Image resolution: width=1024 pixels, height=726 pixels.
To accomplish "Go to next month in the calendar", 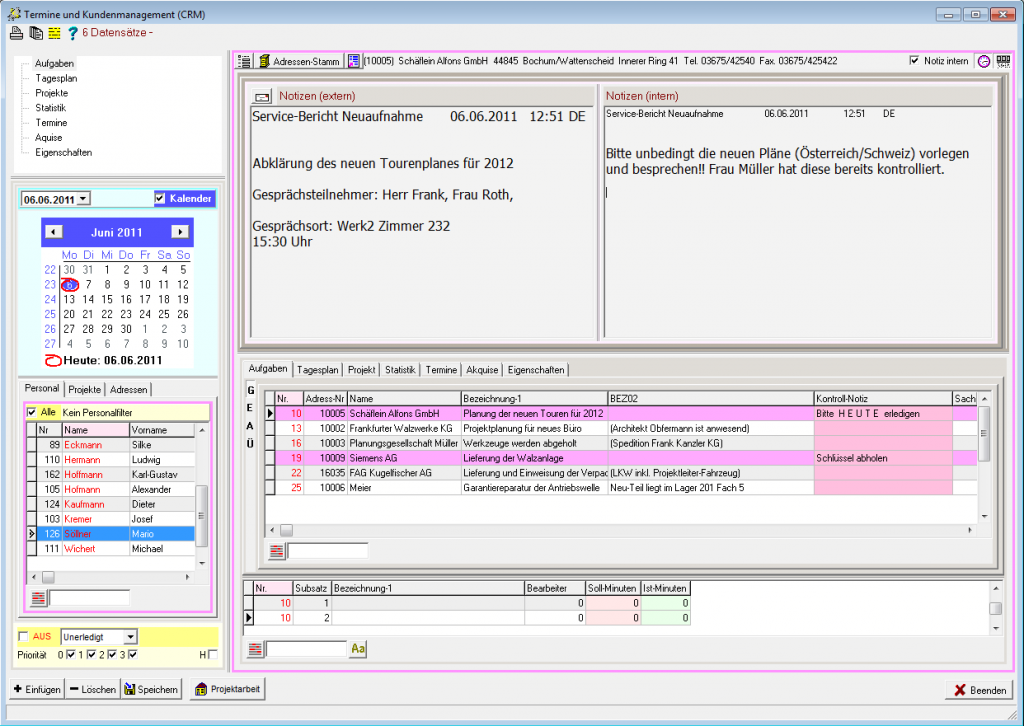I will [x=180, y=232].
